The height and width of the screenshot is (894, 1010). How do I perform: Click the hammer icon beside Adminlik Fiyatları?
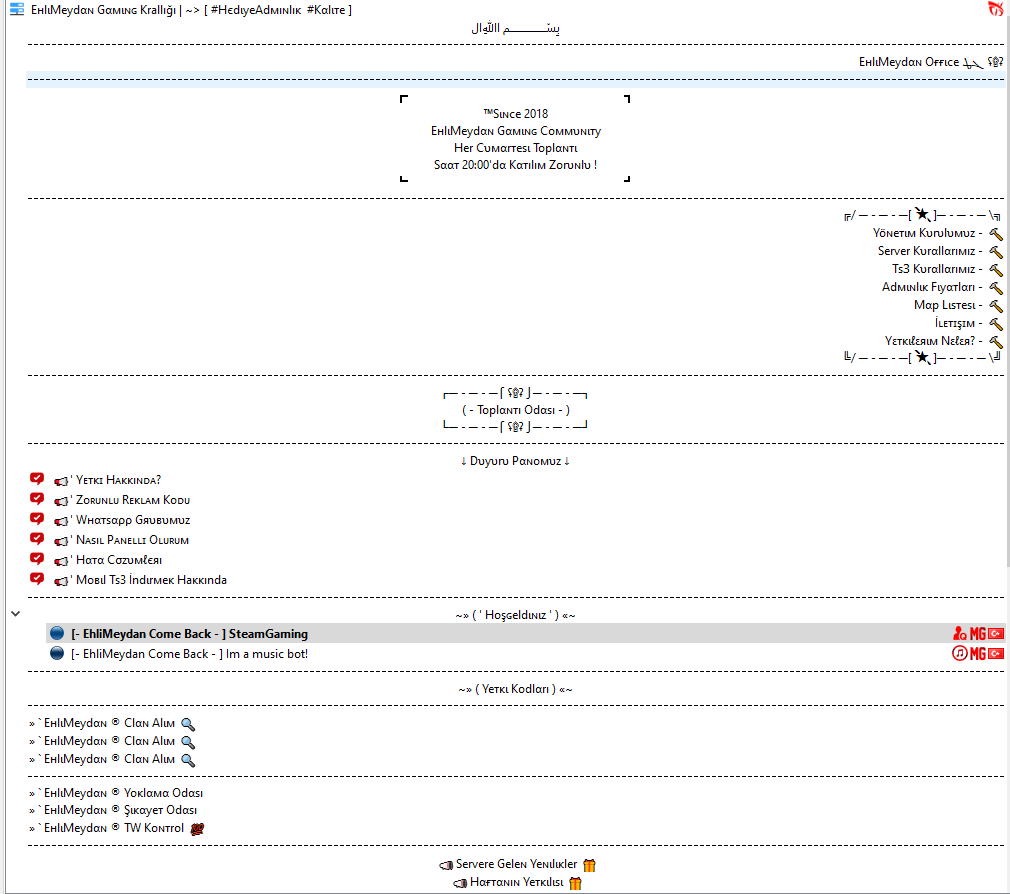pyautogui.click(x=996, y=288)
